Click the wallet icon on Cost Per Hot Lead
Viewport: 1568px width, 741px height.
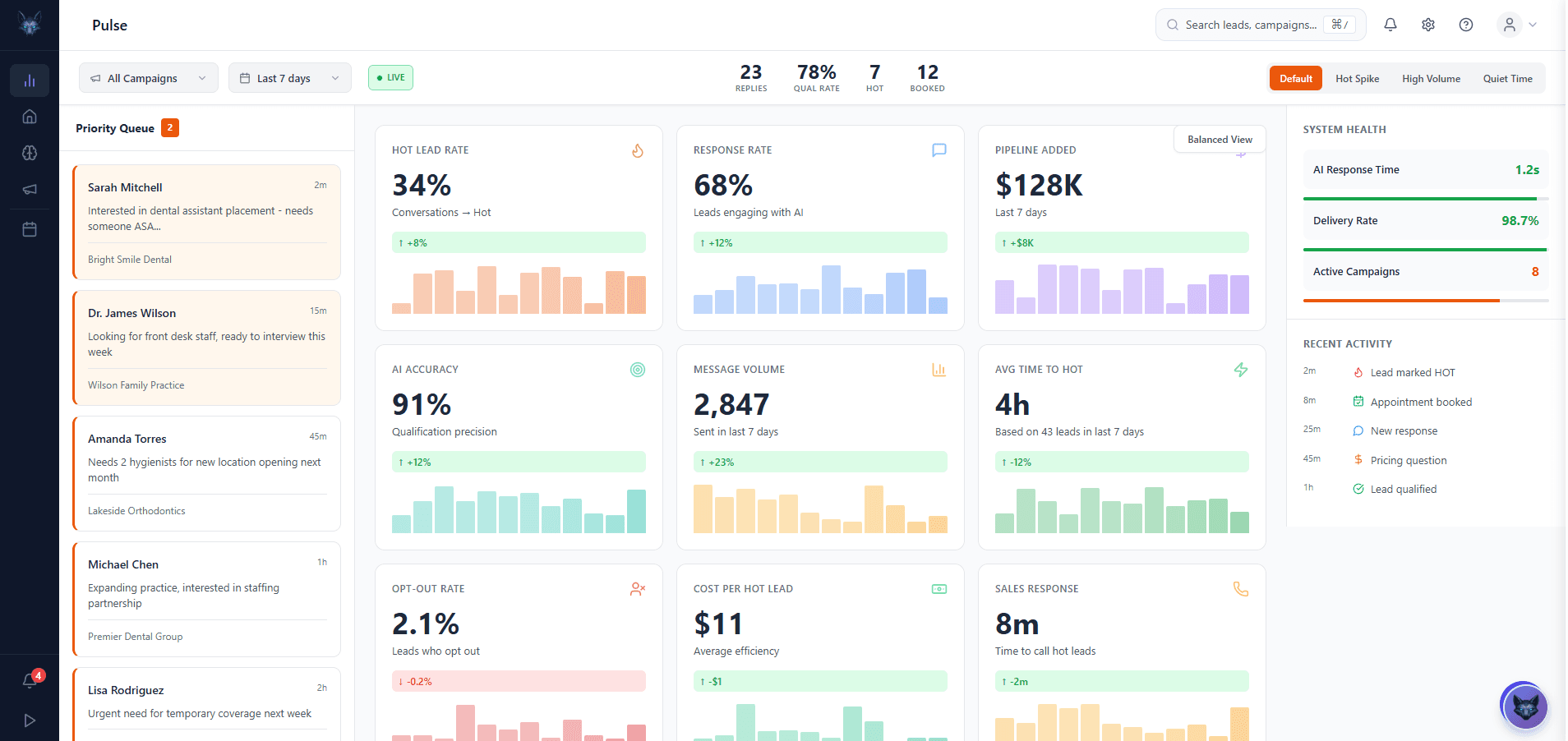[939, 589]
